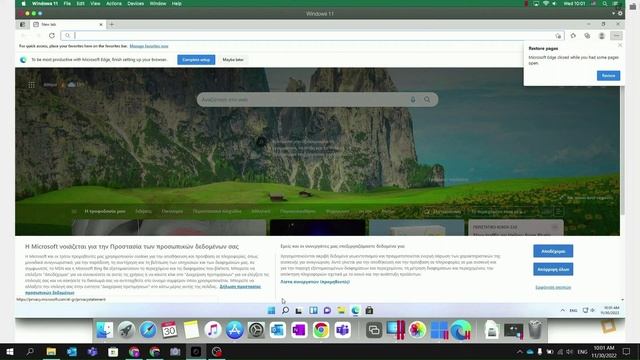The width and height of the screenshot is (640, 360).
Task: Open Edge Settings and more menu
Action: (x=616, y=36)
